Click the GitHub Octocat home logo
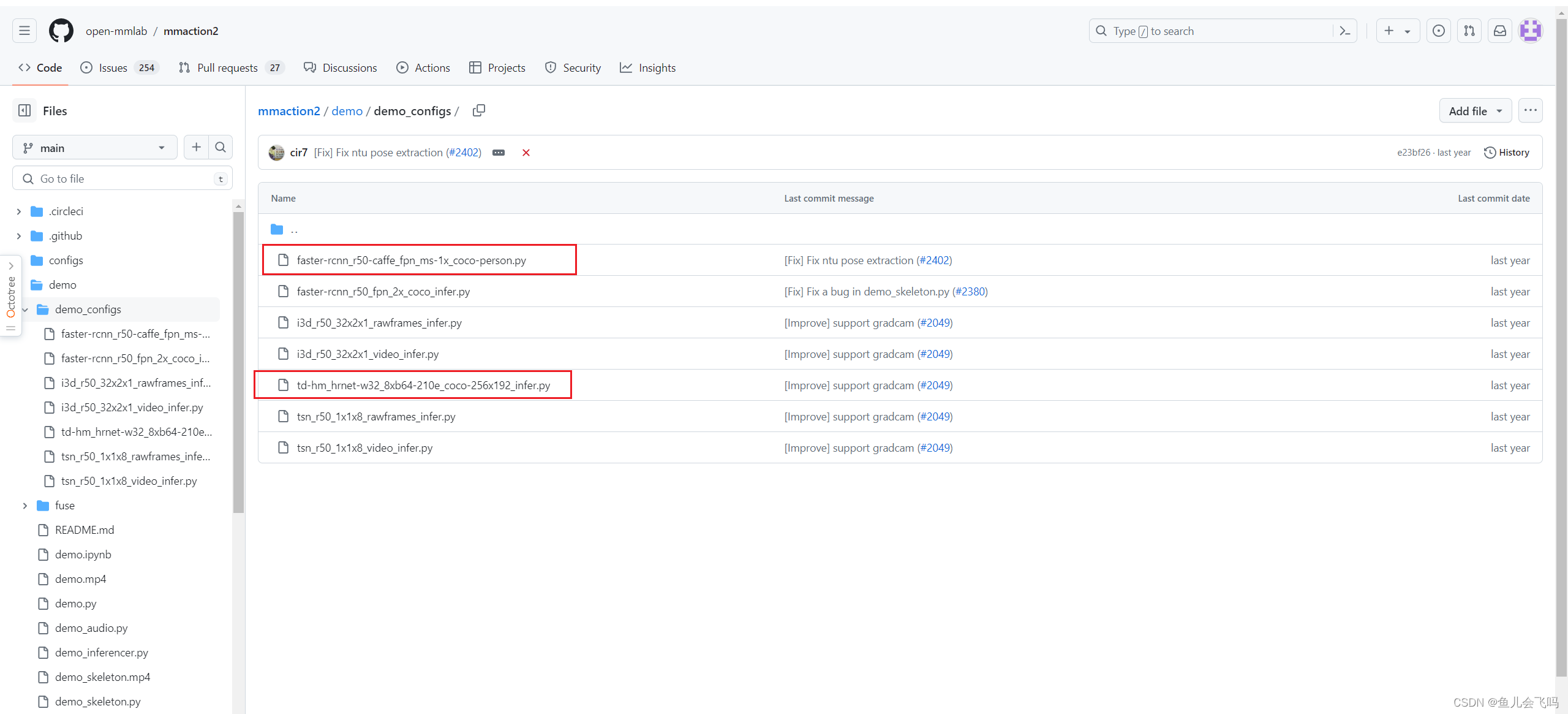Viewport: 1568px width, 714px height. click(61, 31)
